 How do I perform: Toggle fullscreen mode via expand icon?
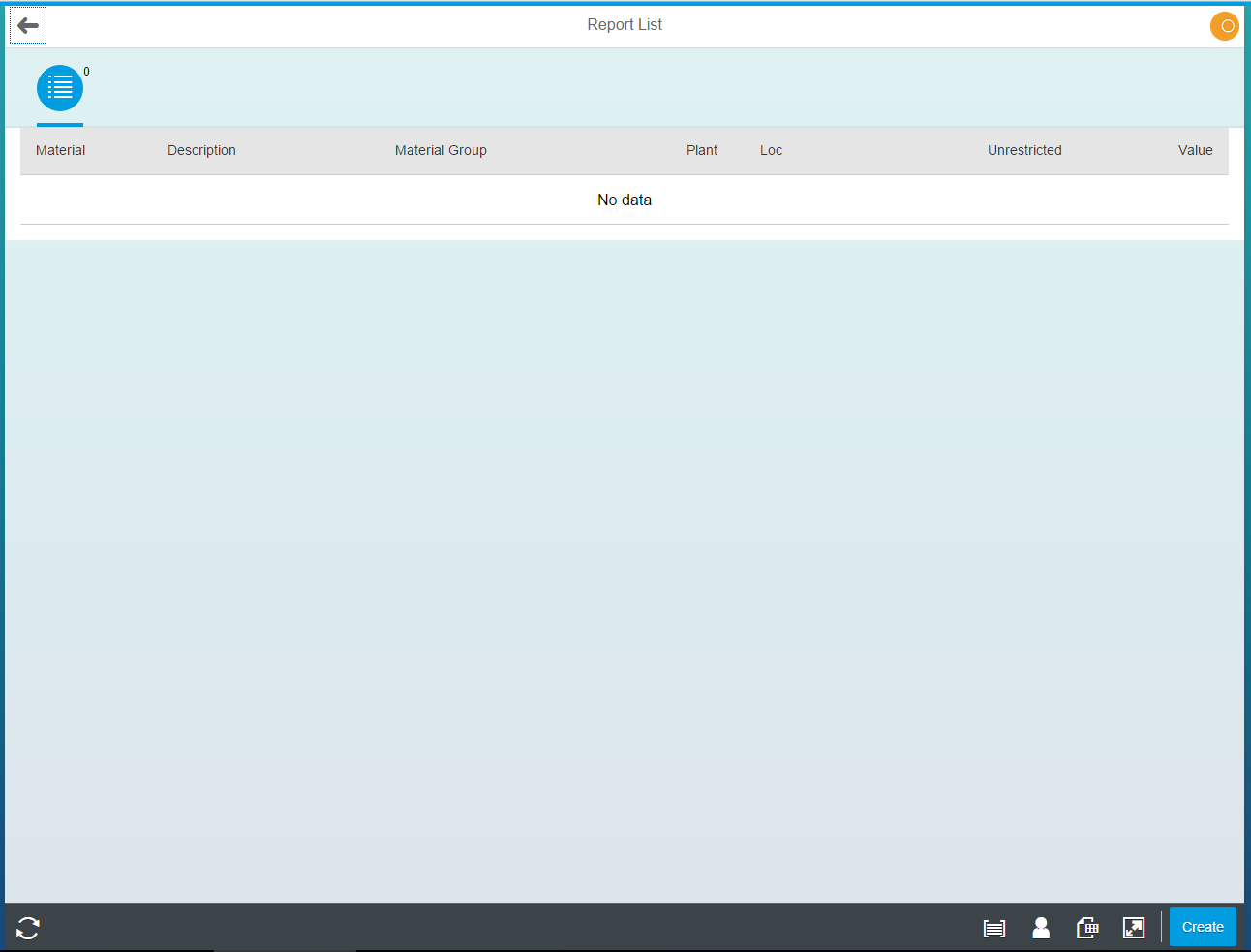coord(1133,928)
